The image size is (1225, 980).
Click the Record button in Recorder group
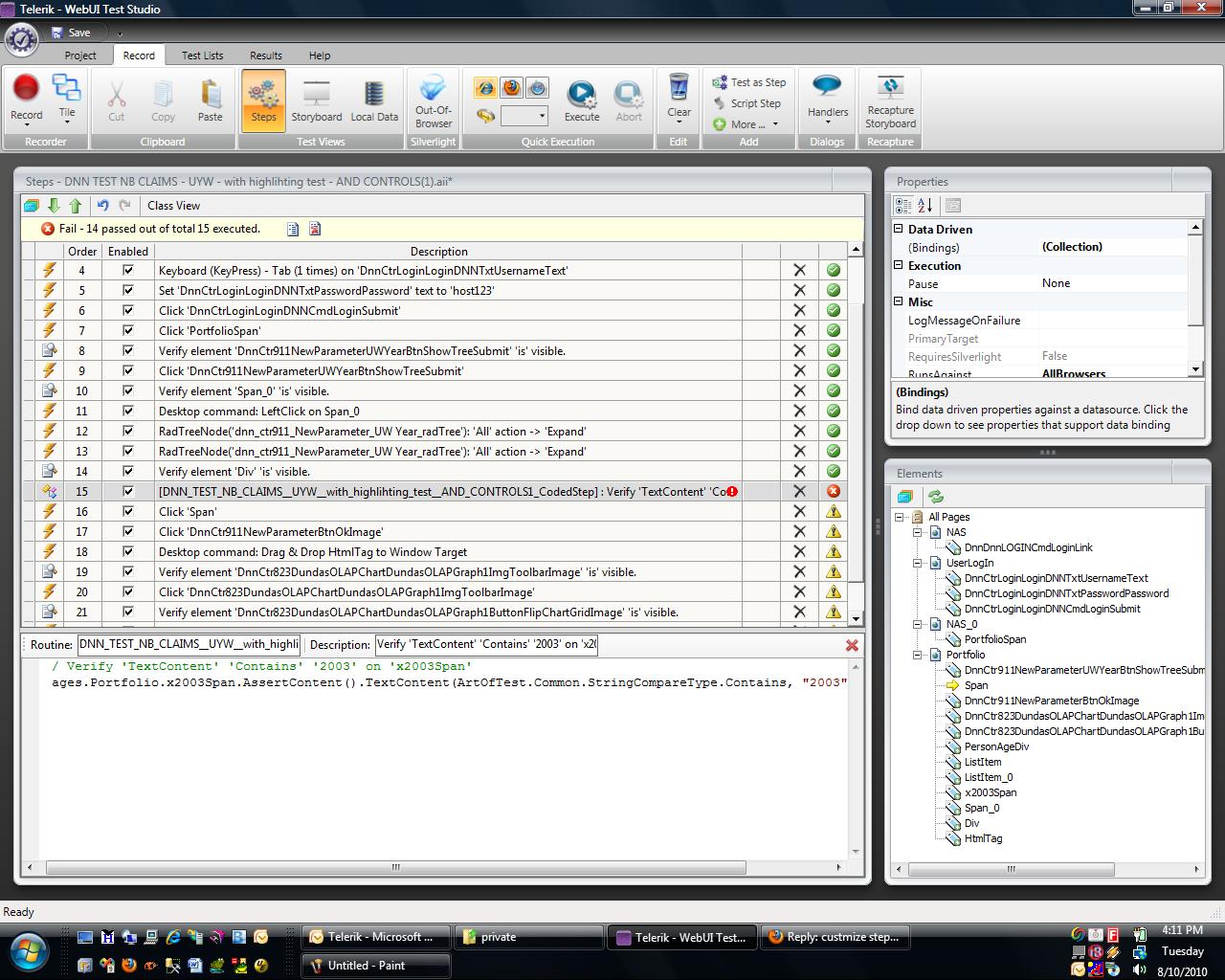pos(26,98)
